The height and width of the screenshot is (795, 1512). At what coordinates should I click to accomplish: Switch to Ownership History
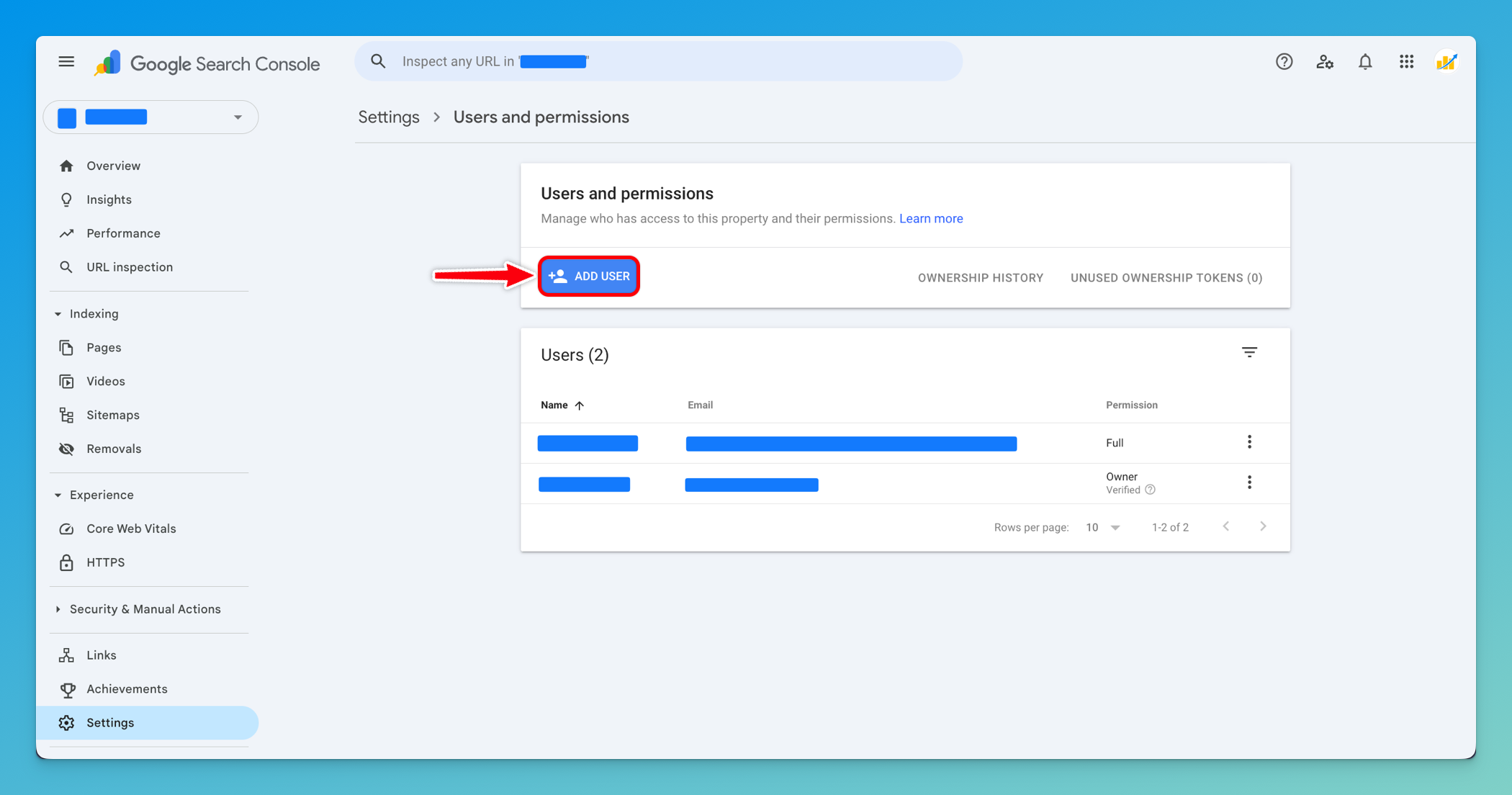[x=980, y=277]
